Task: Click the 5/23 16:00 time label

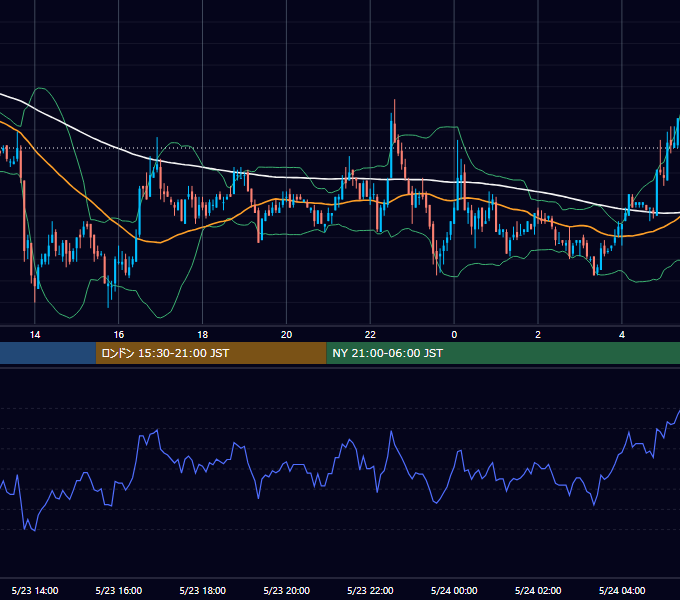Action: pyautogui.click(x=118, y=590)
